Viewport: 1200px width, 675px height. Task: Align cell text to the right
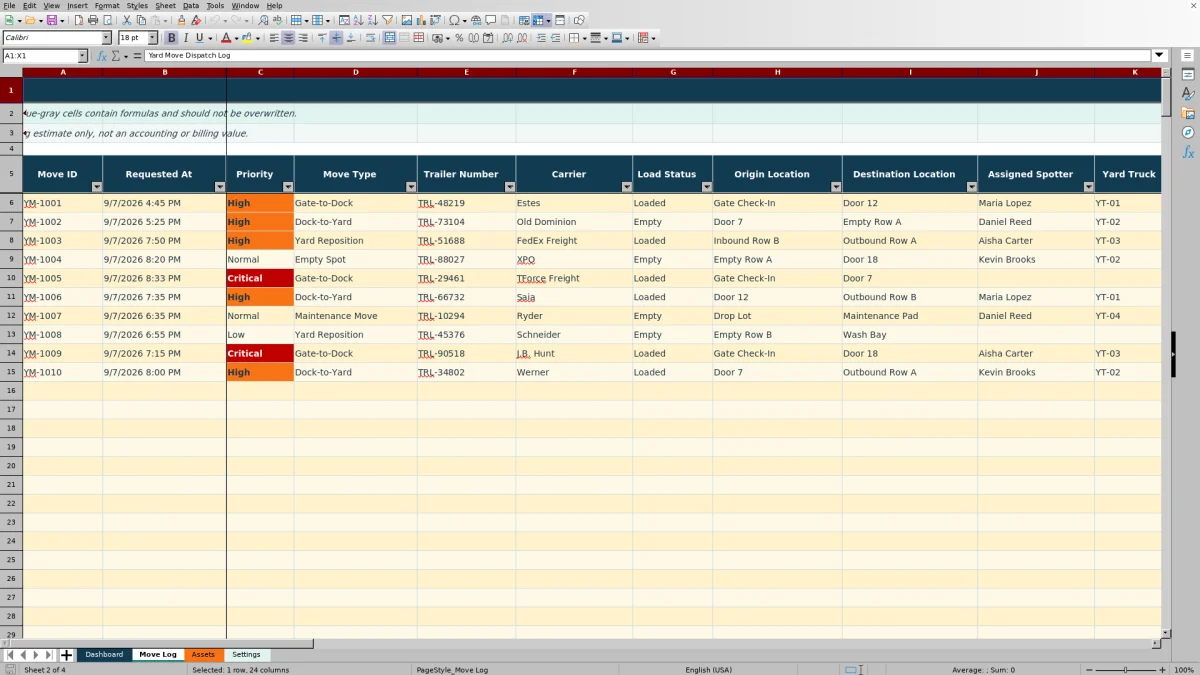[x=303, y=38]
